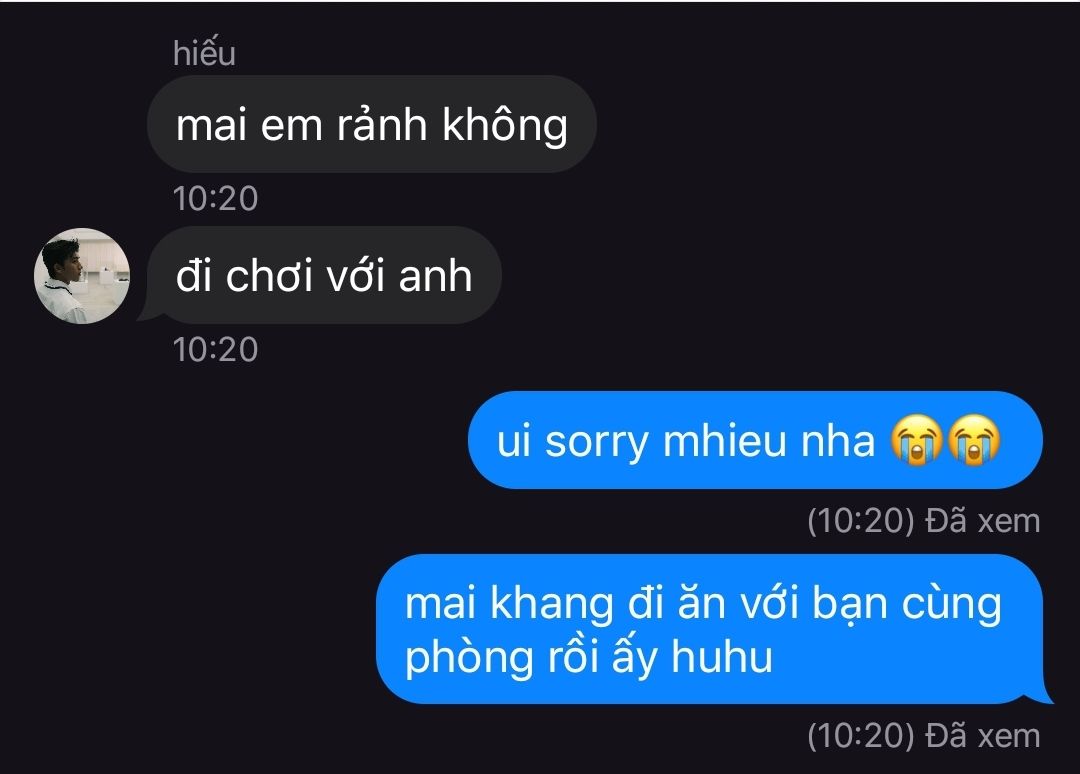Image resolution: width=1080 pixels, height=774 pixels.
Task: Click the word 'sorry' in the blue message
Action: (x=597, y=441)
